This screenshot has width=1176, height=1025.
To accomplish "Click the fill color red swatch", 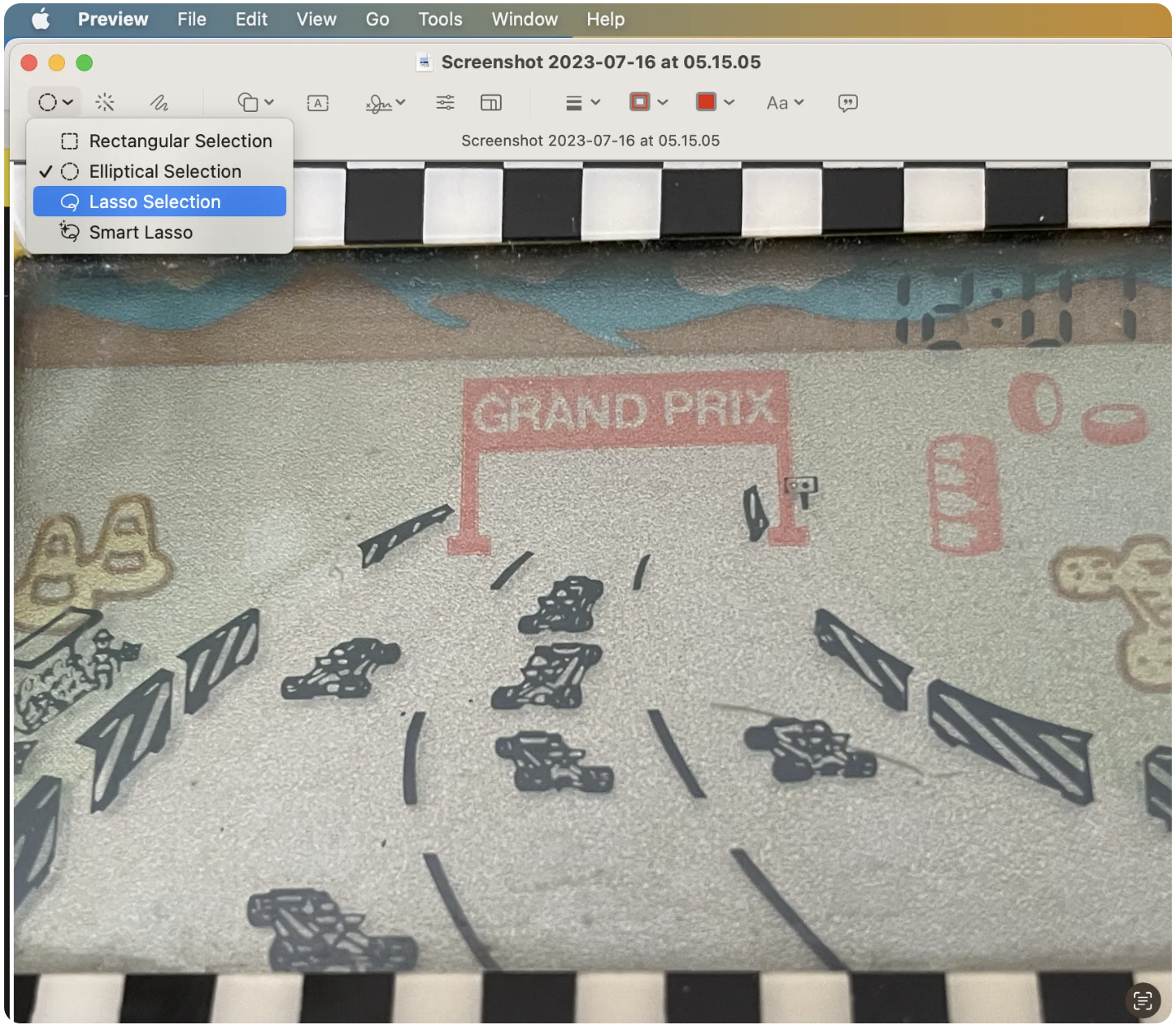I will (x=707, y=102).
